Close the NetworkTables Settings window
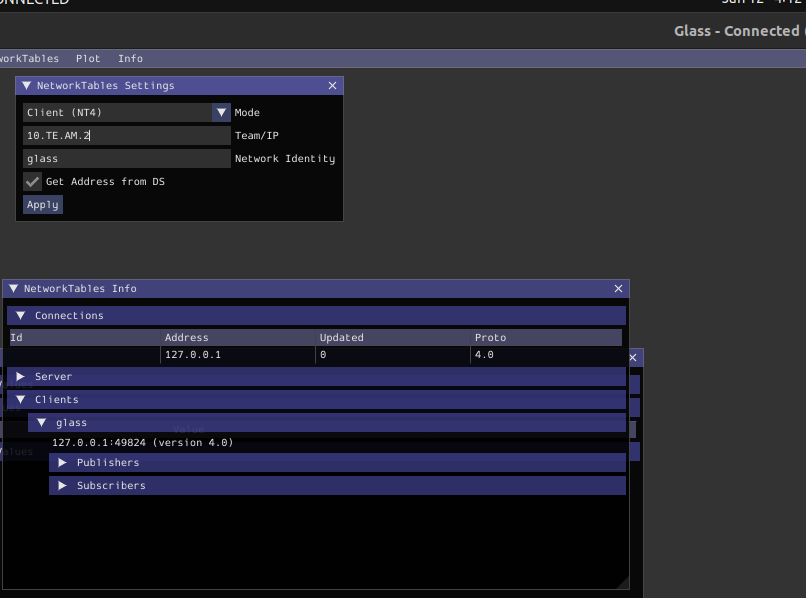This screenshot has height=598, width=806. [333, 86]
